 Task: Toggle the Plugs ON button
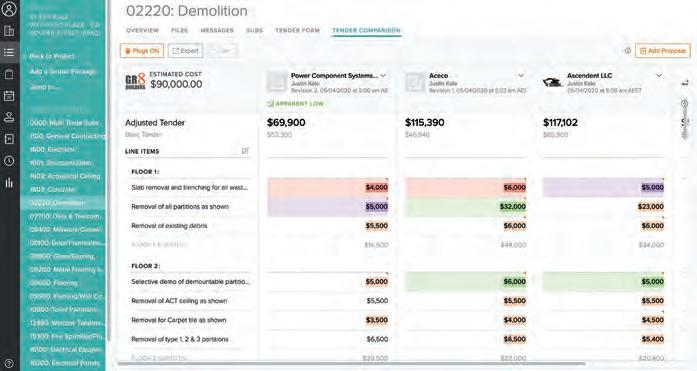142,51
